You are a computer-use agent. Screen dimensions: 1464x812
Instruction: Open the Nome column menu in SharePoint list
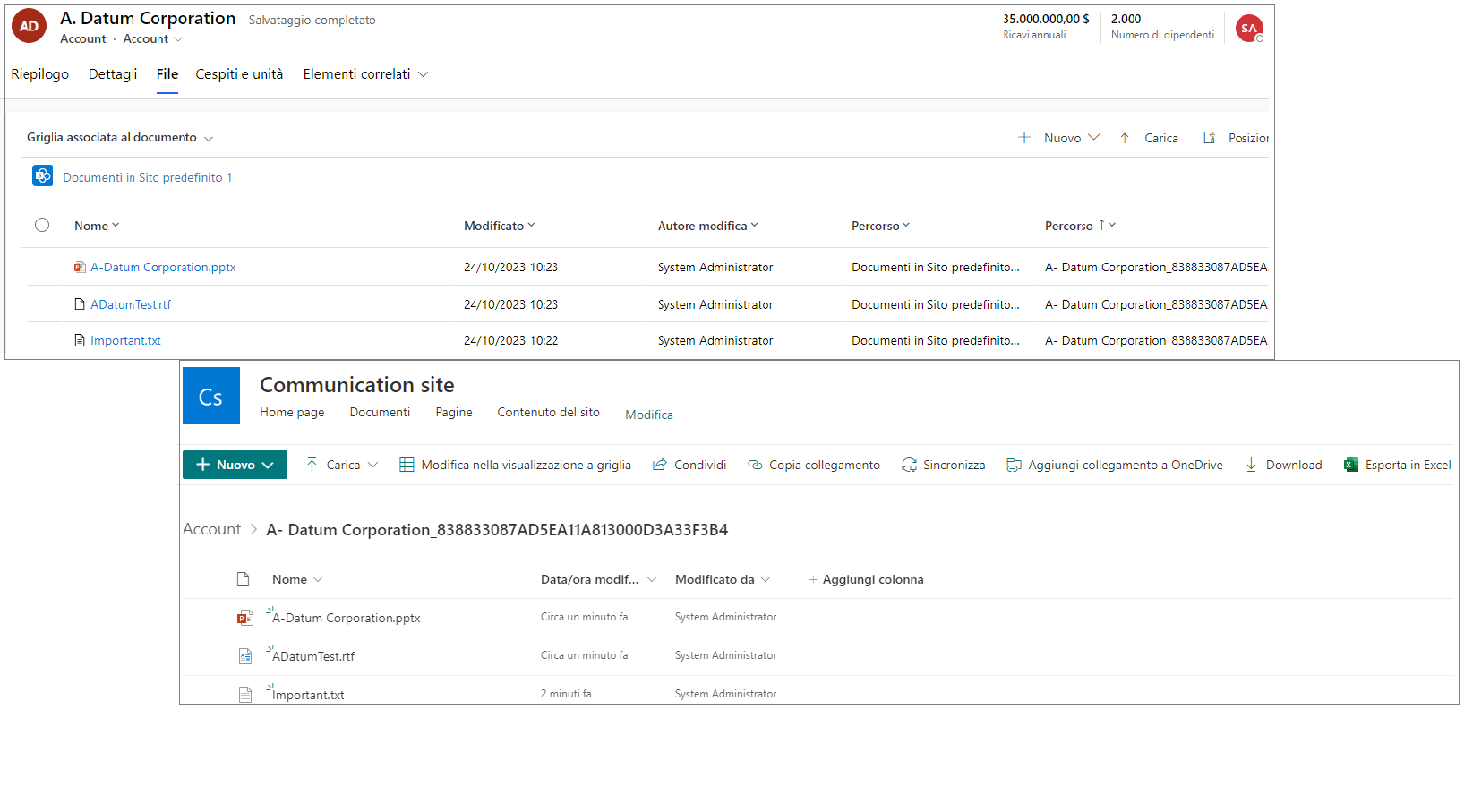pos(318,579)
